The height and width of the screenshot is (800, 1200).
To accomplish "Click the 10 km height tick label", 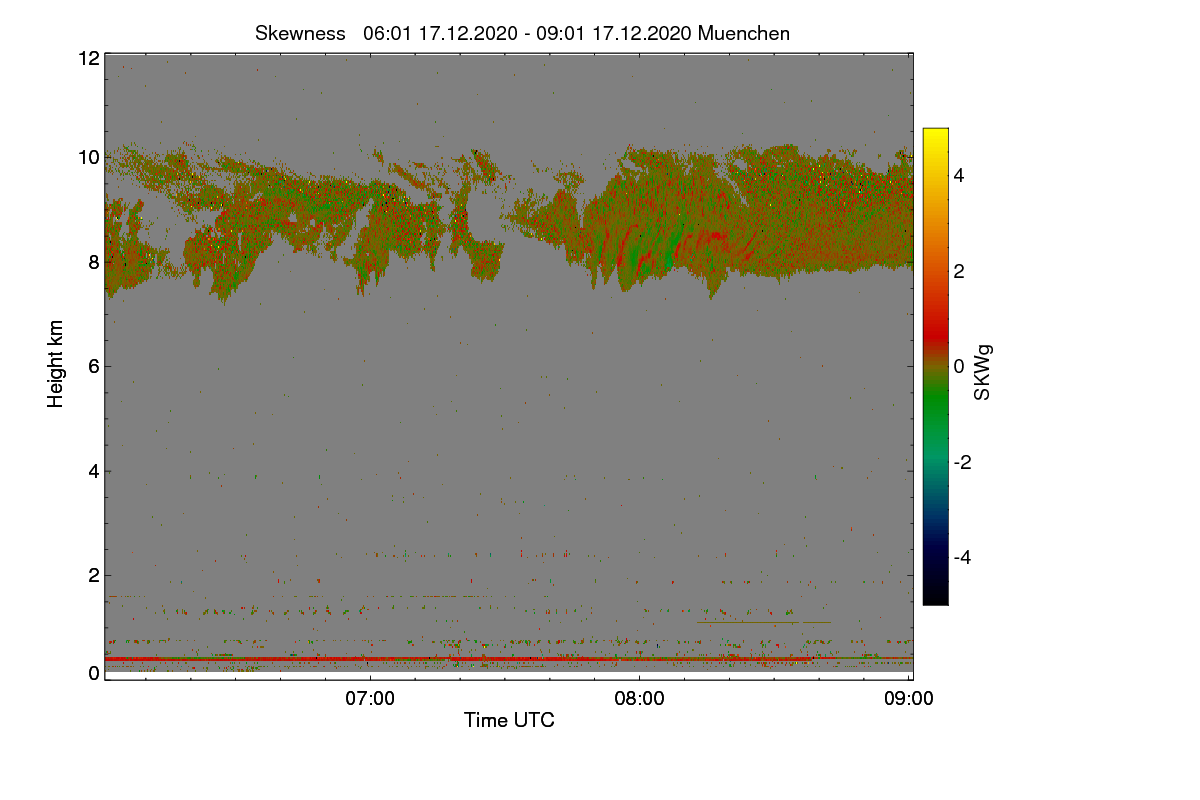I will pyautogui.click(x=88, y=157).
